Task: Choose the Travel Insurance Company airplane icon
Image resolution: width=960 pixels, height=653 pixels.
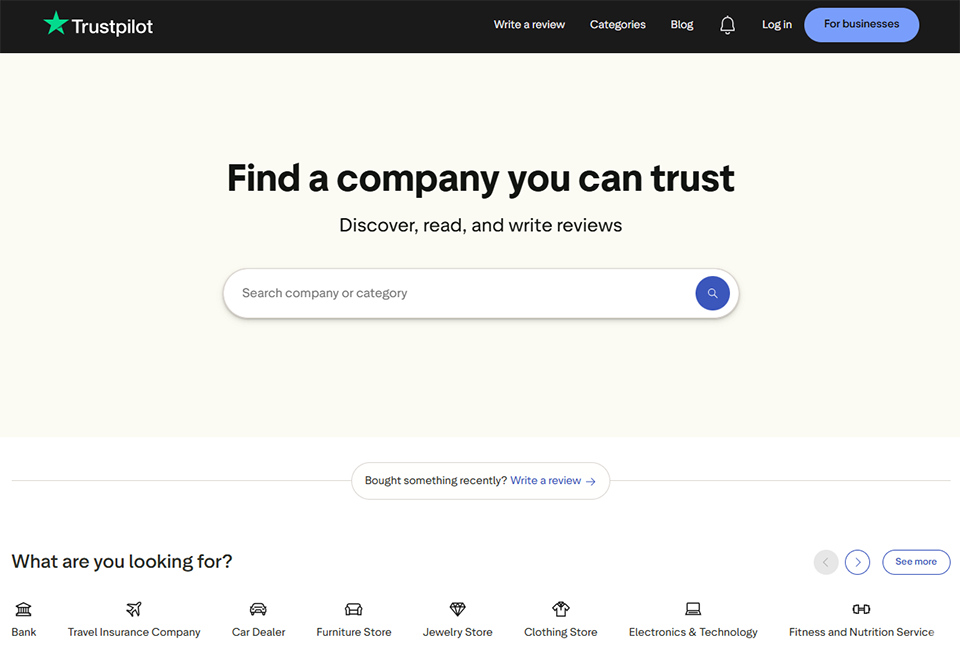Action: point(134,609)
